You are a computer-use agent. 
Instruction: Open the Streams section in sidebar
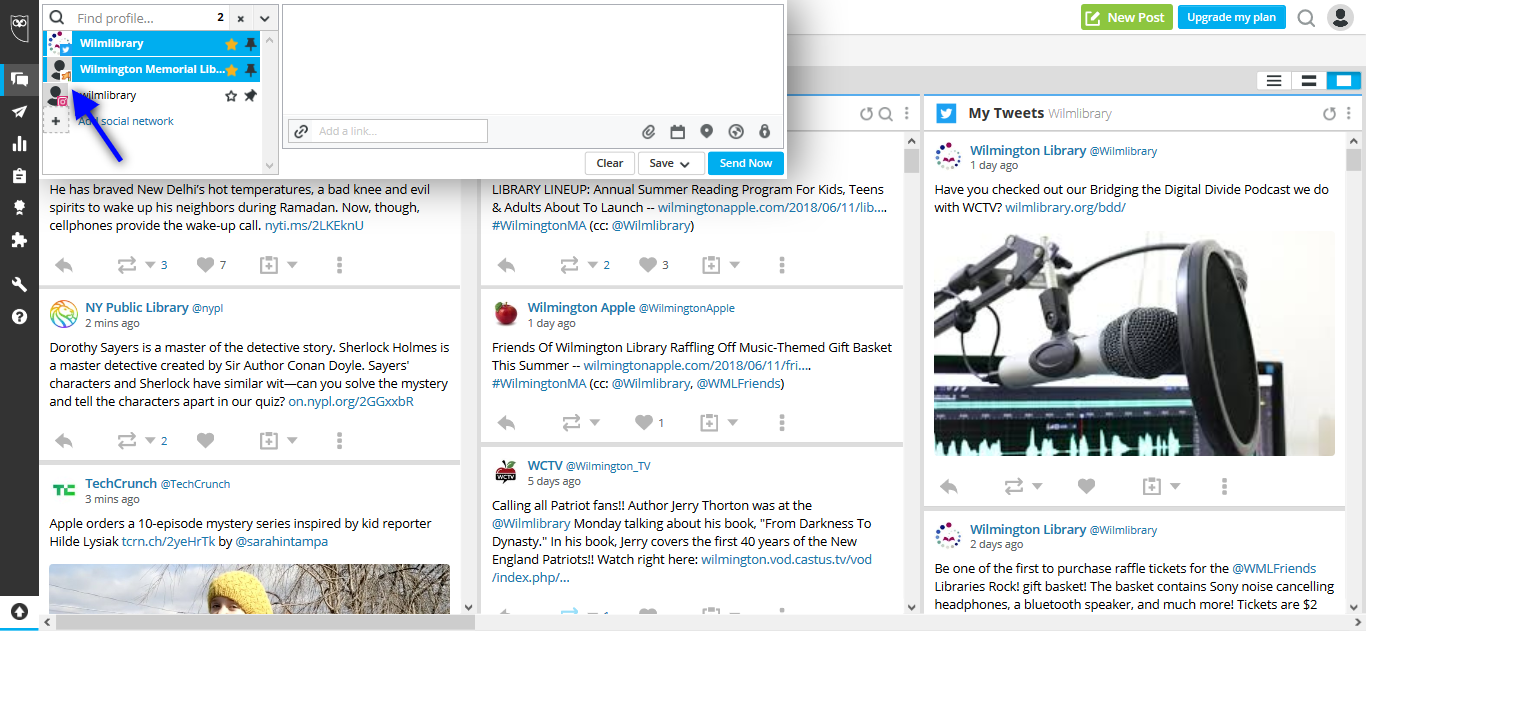click(19, 79)
